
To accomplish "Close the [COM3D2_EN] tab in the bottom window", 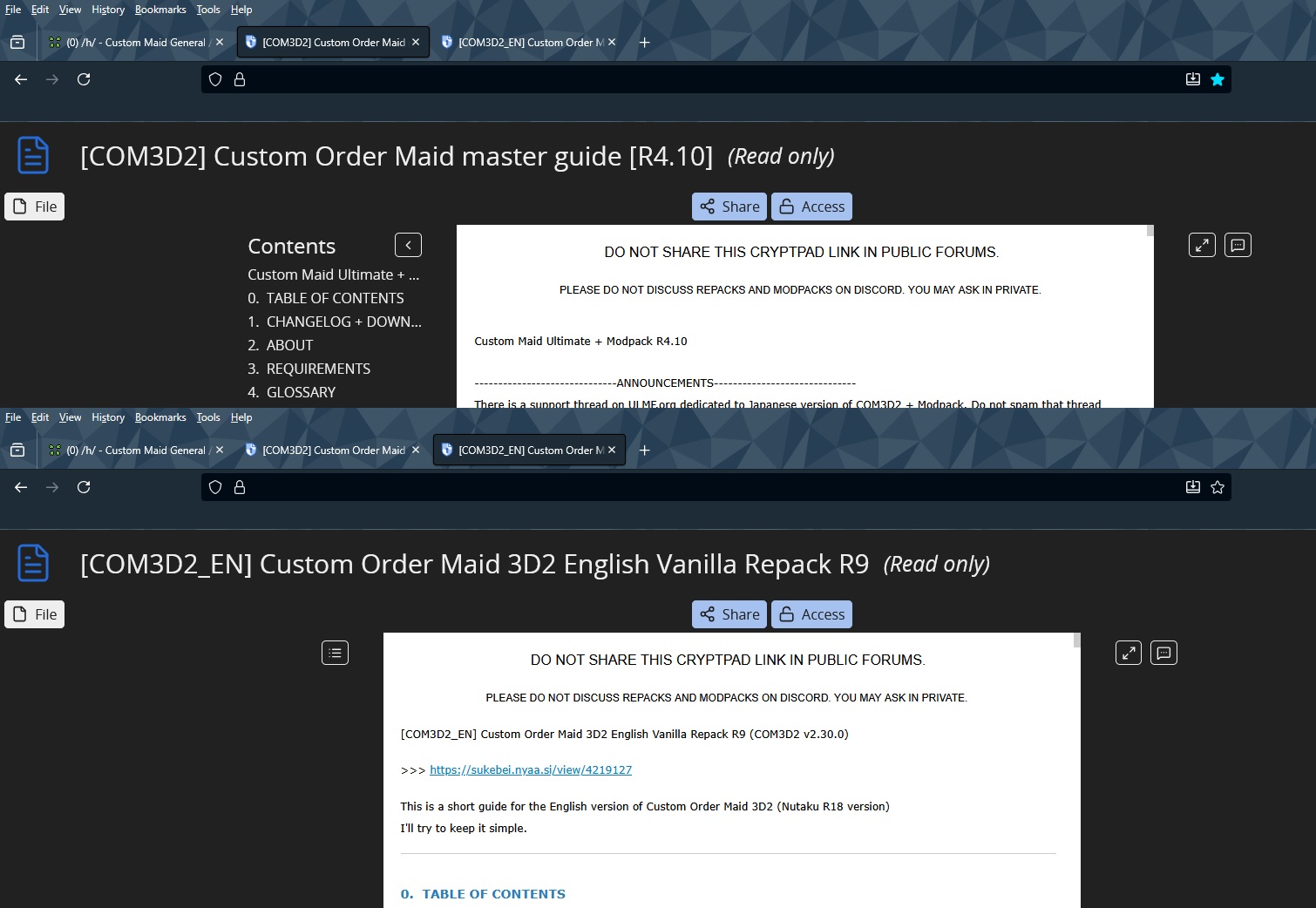I will coord(612,450).
